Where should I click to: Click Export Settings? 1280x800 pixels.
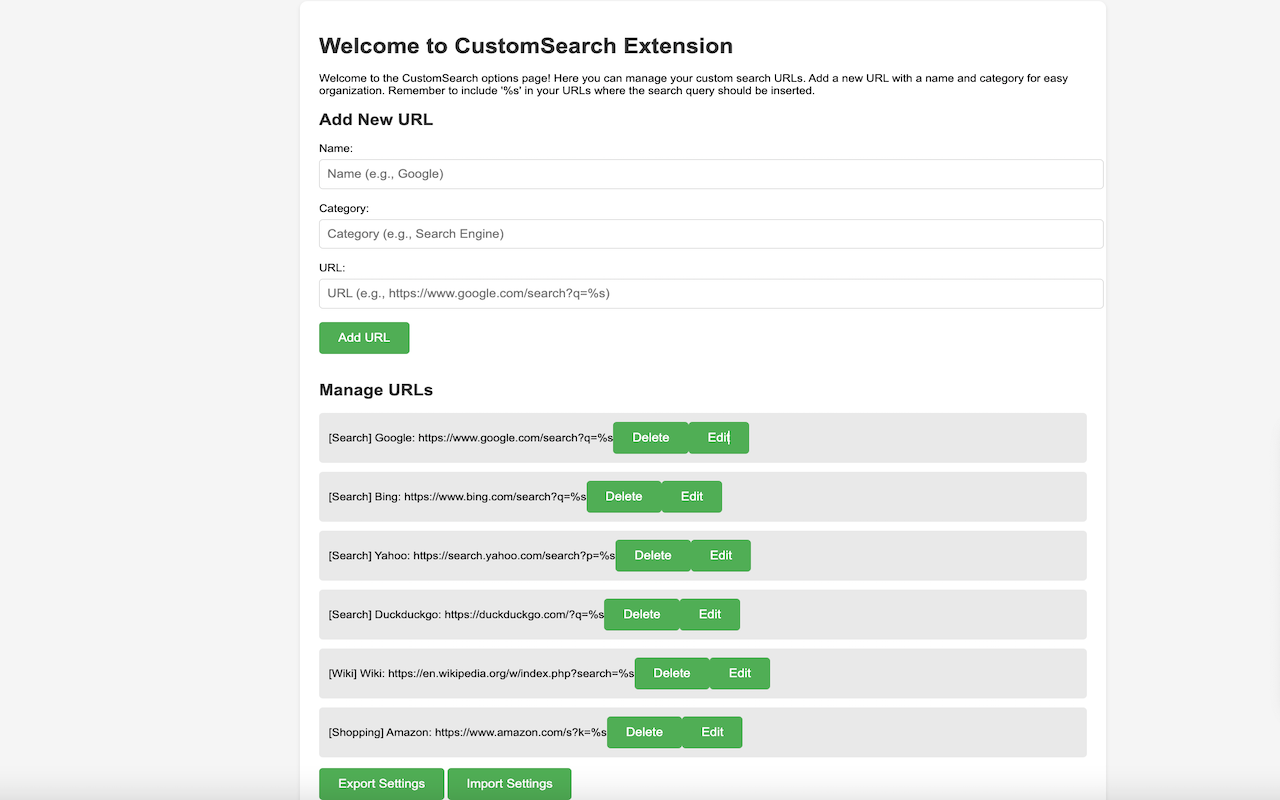tap(381, 783)
